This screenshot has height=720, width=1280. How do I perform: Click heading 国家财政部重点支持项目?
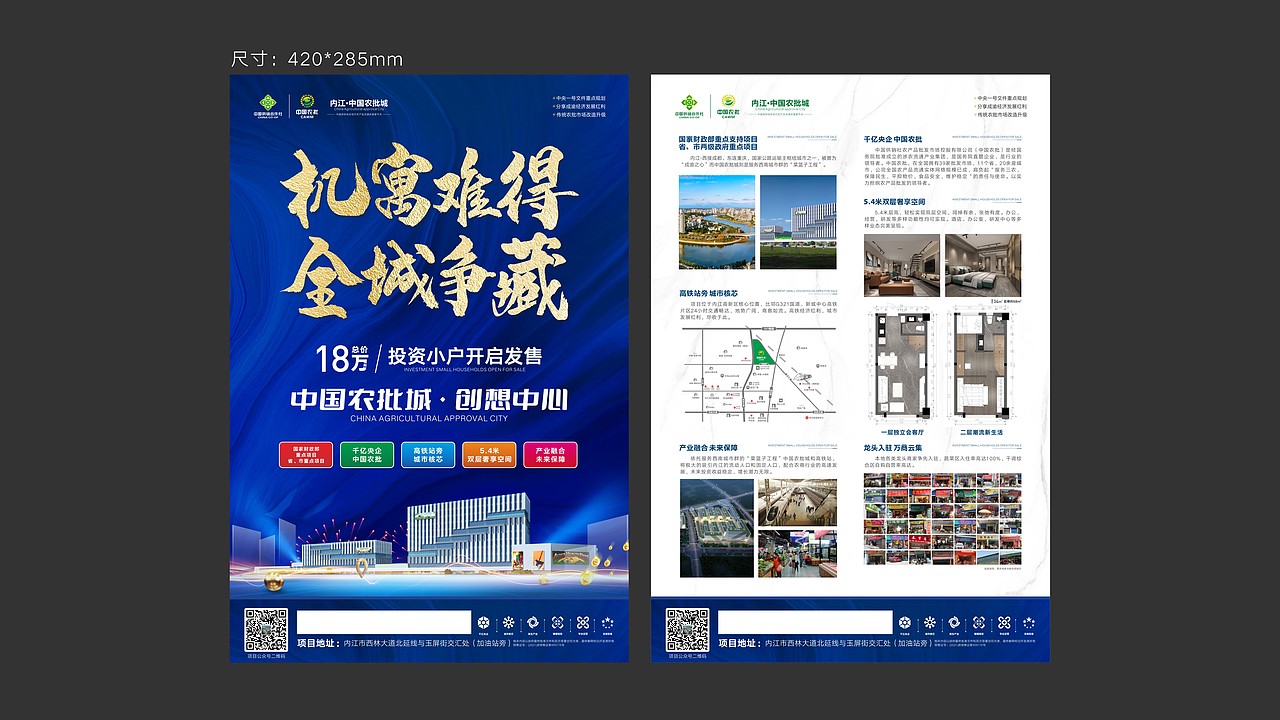[716, 139]
